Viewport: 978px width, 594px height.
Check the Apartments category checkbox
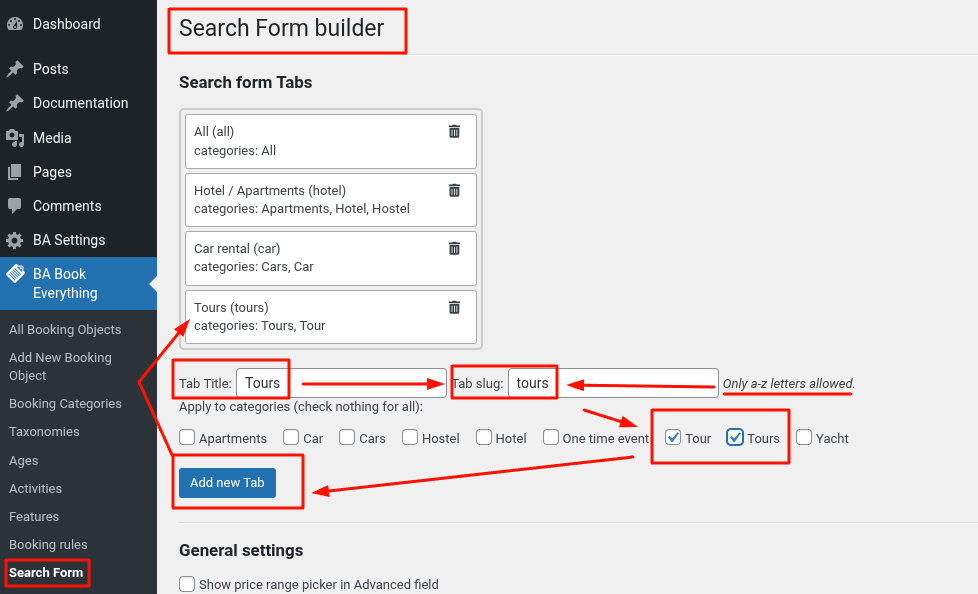click(x=187, y=437)
